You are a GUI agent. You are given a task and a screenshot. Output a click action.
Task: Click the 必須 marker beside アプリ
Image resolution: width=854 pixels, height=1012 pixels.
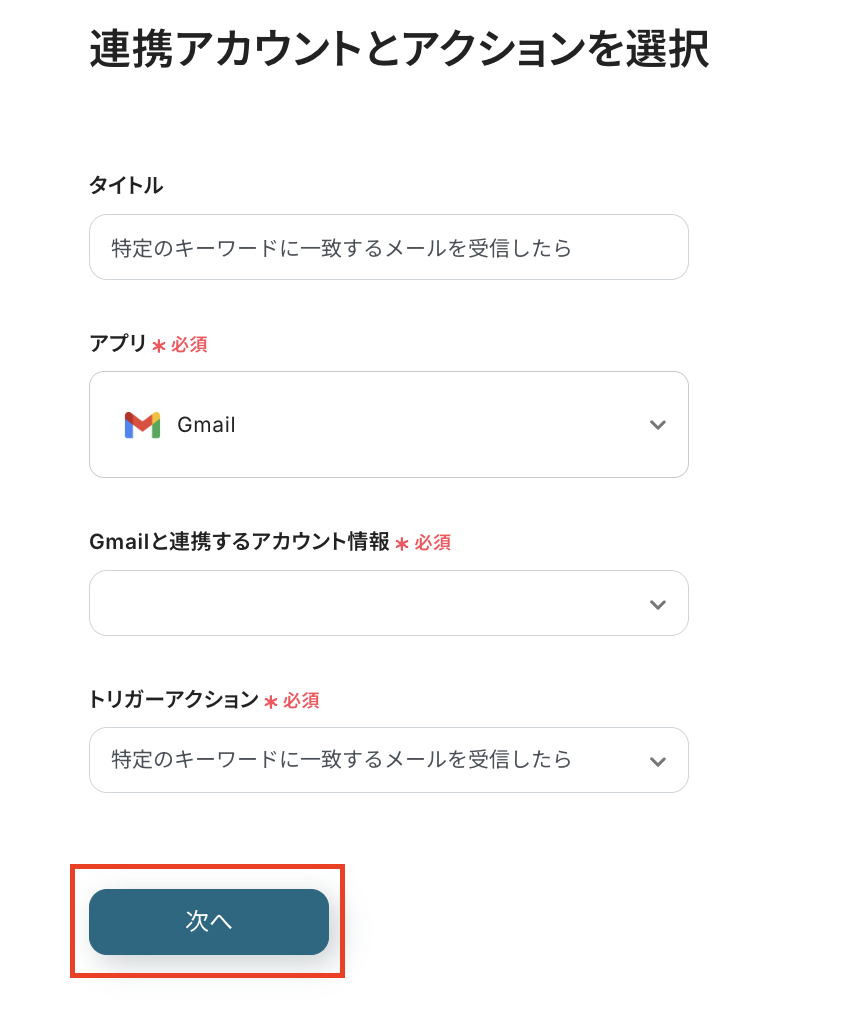[189, 345]
